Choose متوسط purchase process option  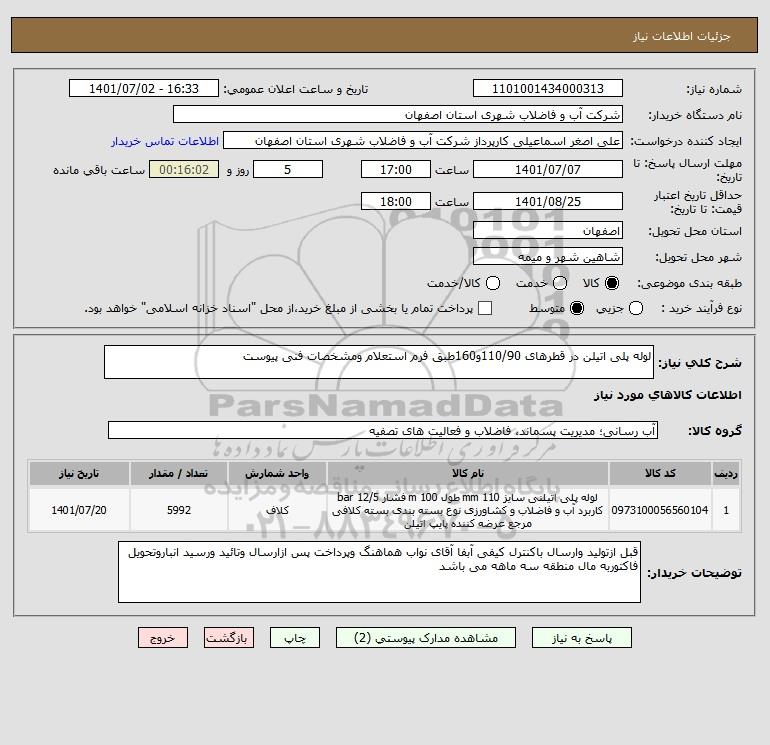577,308
